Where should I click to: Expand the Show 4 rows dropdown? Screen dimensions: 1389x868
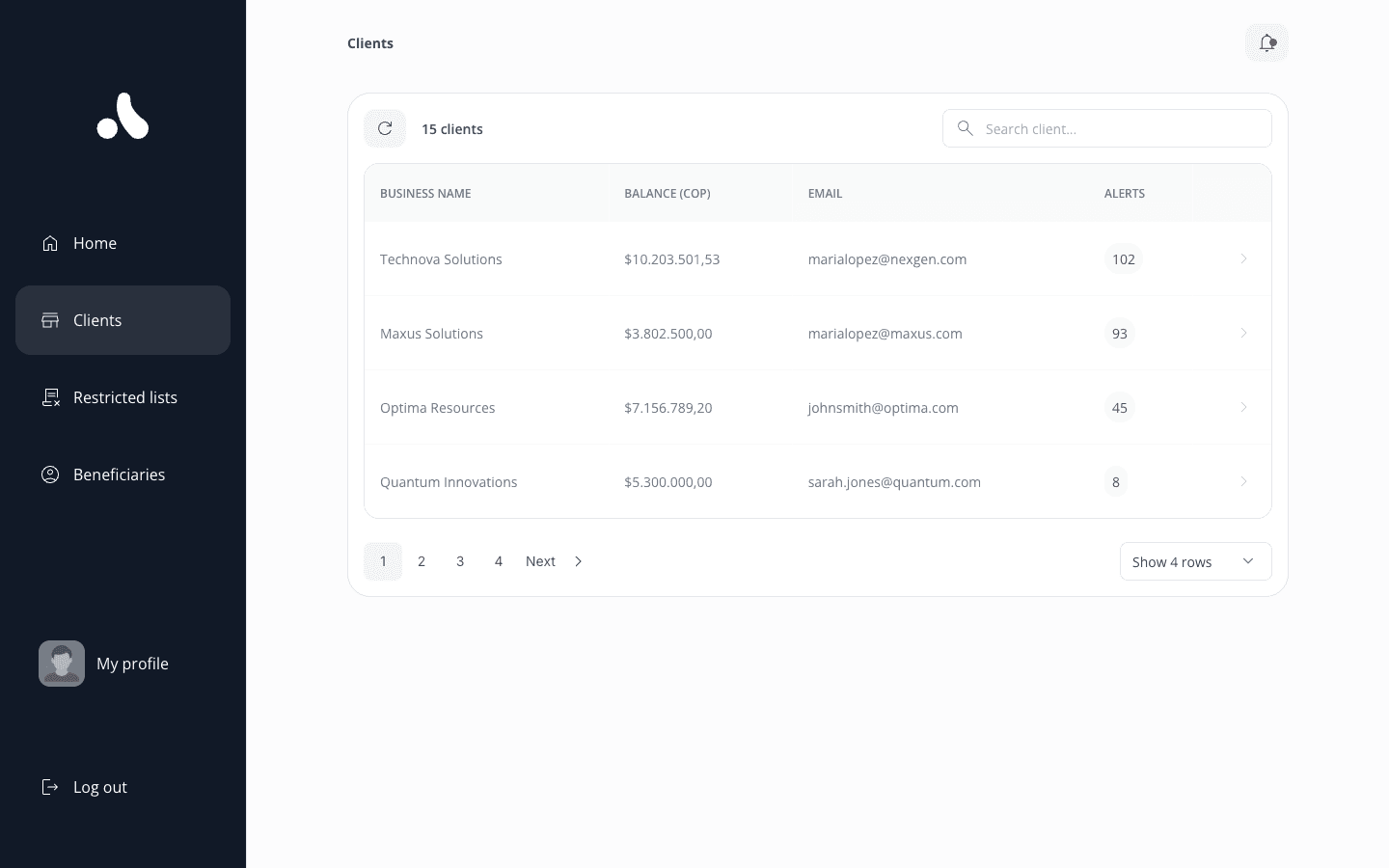(1195, 561)
